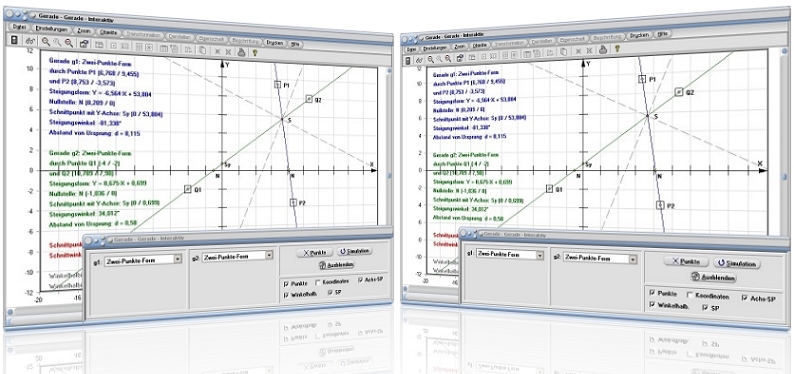Click point marker Q1 in the left graph
The height and width of the screenshot is (374, 794).
pyautogui.click(x=187, y=189)
